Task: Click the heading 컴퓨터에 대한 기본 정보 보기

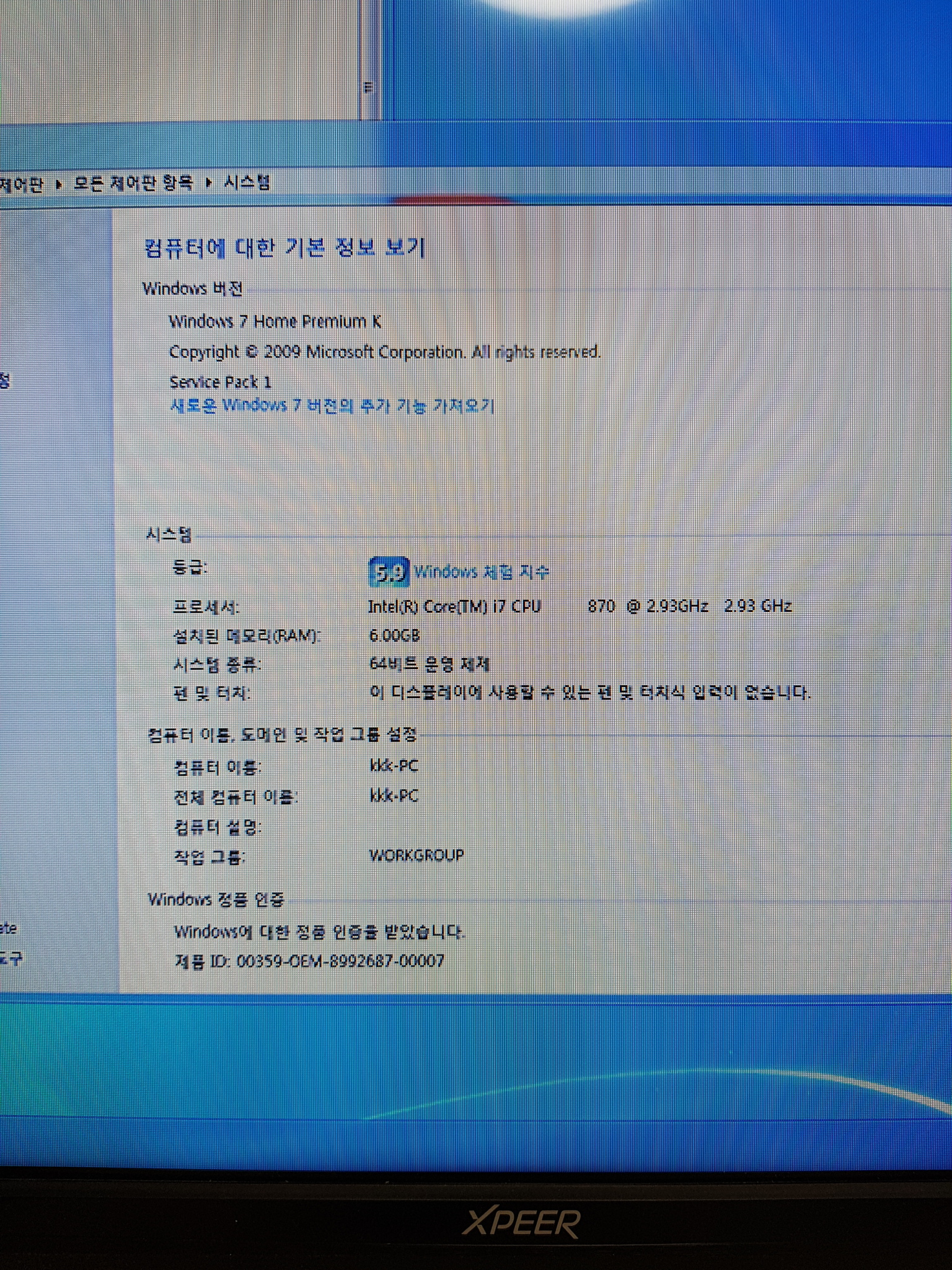Action: click(284, 248)
